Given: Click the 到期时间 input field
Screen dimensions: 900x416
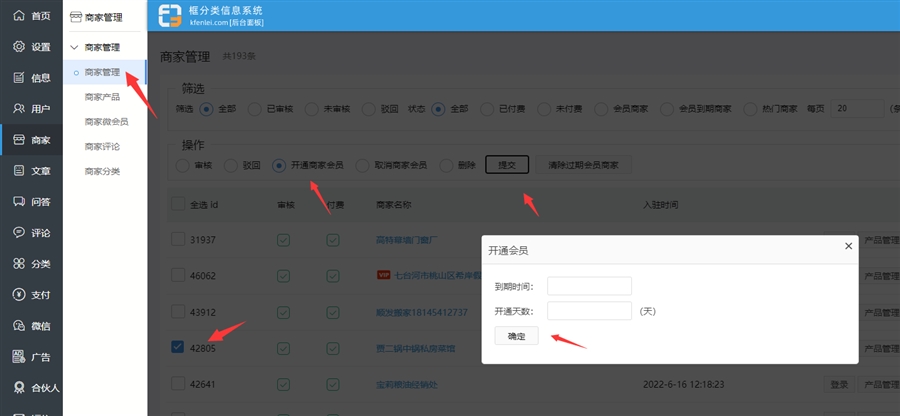Looking at the screenshot, I should pos(589,286).
